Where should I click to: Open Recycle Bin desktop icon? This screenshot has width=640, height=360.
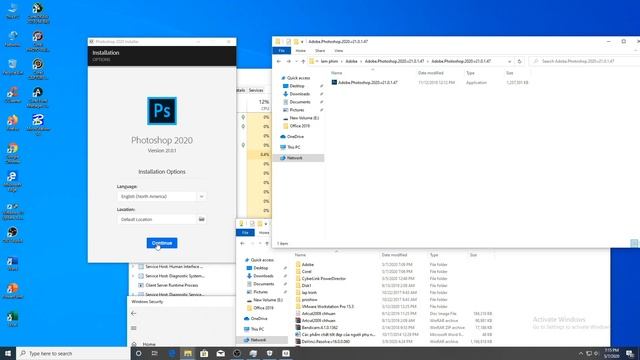[x=12, y=67]
